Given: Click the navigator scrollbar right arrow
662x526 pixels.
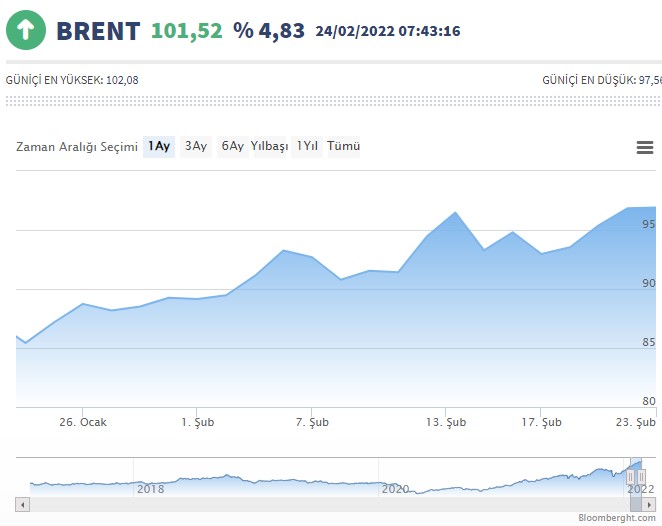Looking at the screenshot, I should pyautogui.click(x=650, y=505).
